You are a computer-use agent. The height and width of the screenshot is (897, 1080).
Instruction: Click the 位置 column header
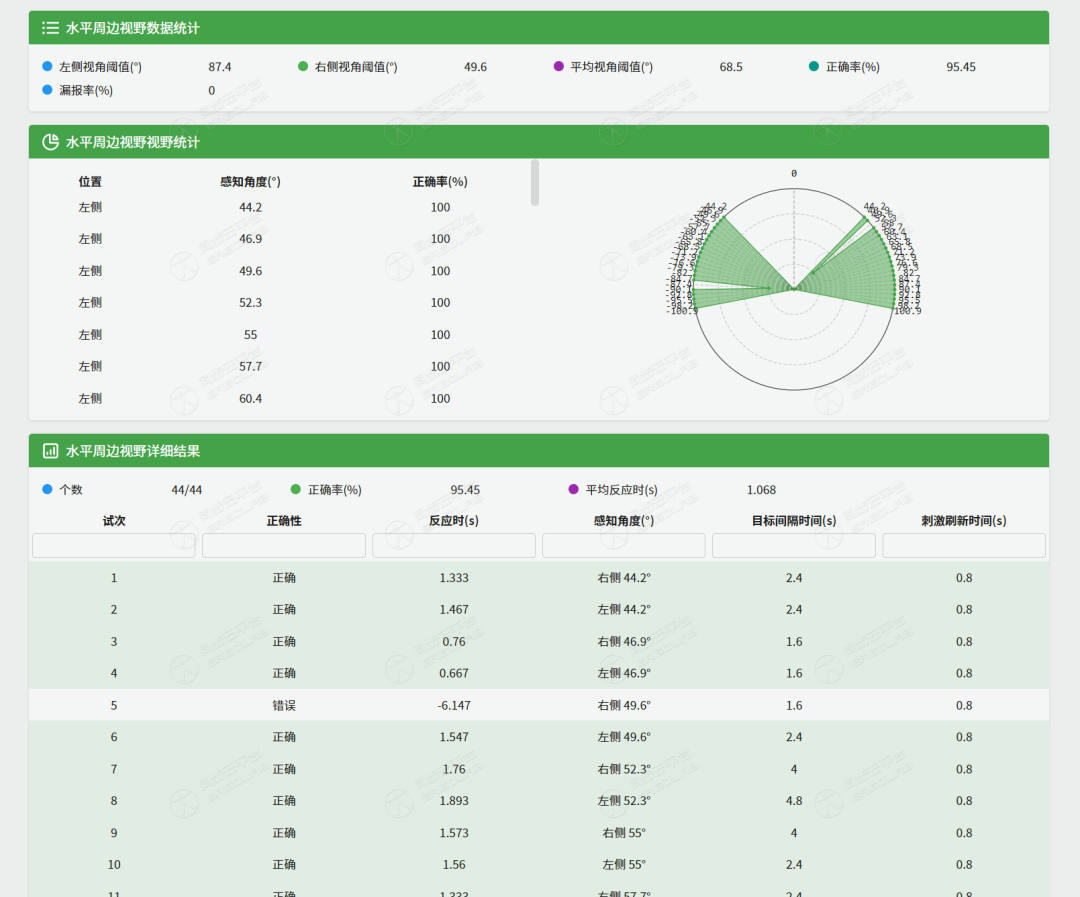(x=90, y=182)
